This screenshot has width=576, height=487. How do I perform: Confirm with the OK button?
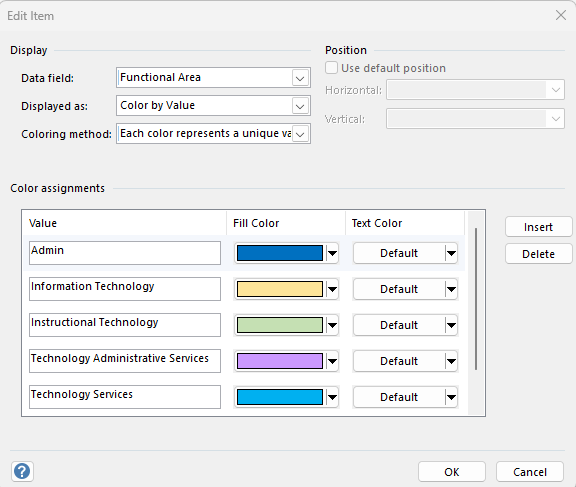click(x=451, y=472)
